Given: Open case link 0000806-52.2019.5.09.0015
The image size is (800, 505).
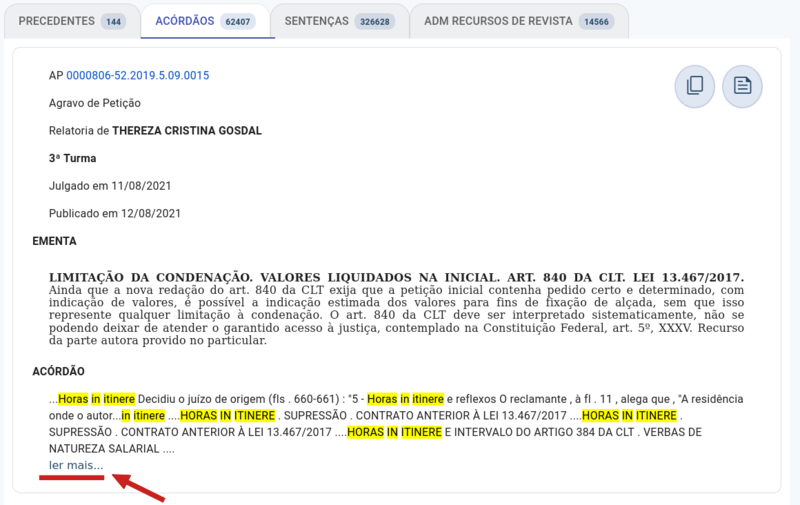Looking at the screenshot, I should tap(138, 75).
